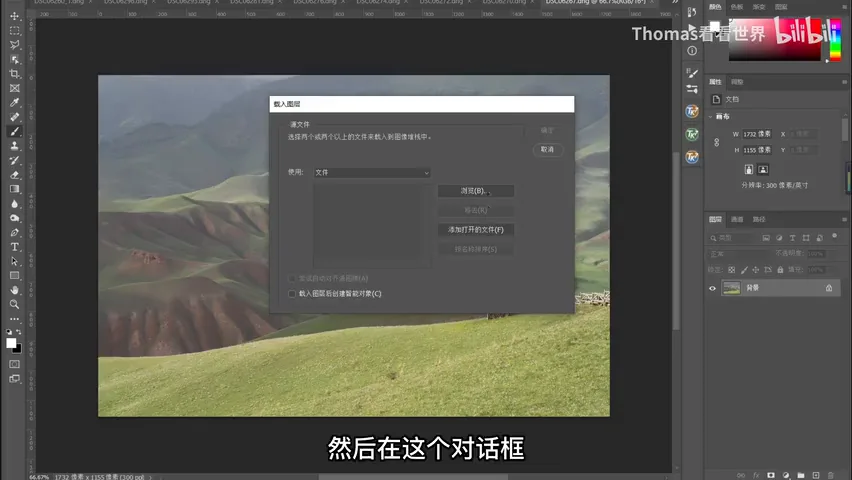Select the Rectangle shape tool
This screenshot has width=852, height=480.
[15, 276]
